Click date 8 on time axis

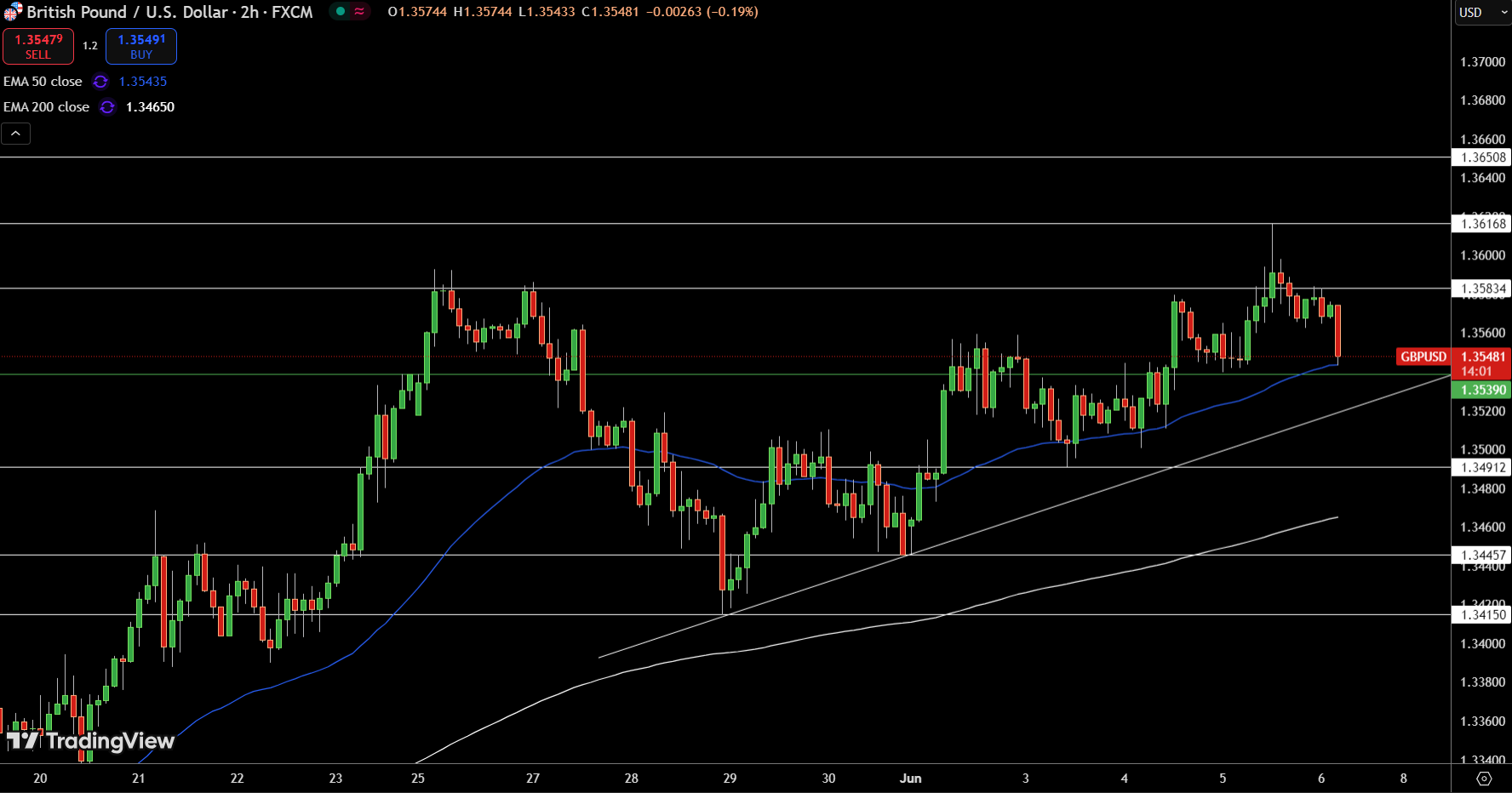pyautogui.click(x=1404, y=779)
